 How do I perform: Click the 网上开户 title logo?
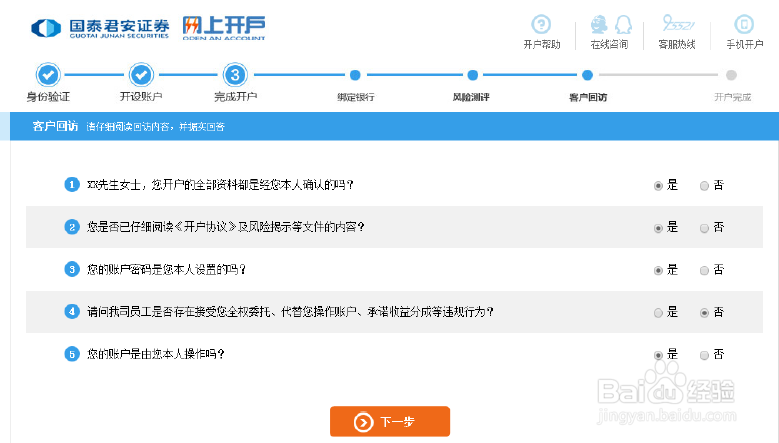[x=224, y=28]
